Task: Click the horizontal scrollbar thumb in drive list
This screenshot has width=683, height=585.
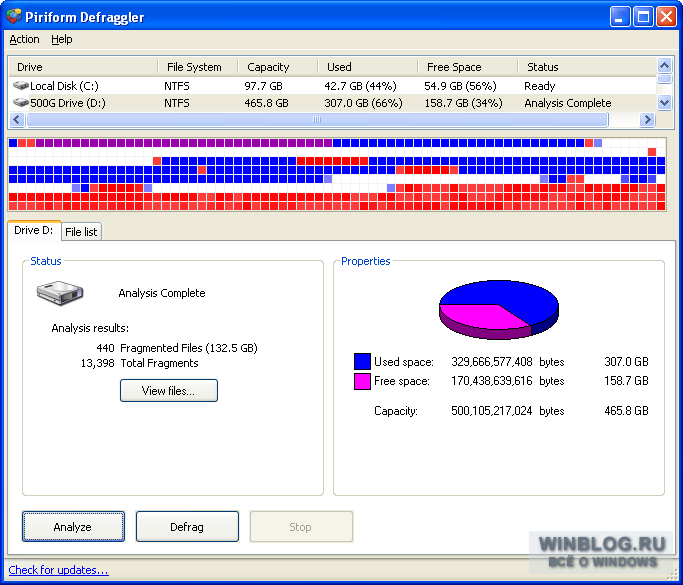Action: tap(317, 119)
